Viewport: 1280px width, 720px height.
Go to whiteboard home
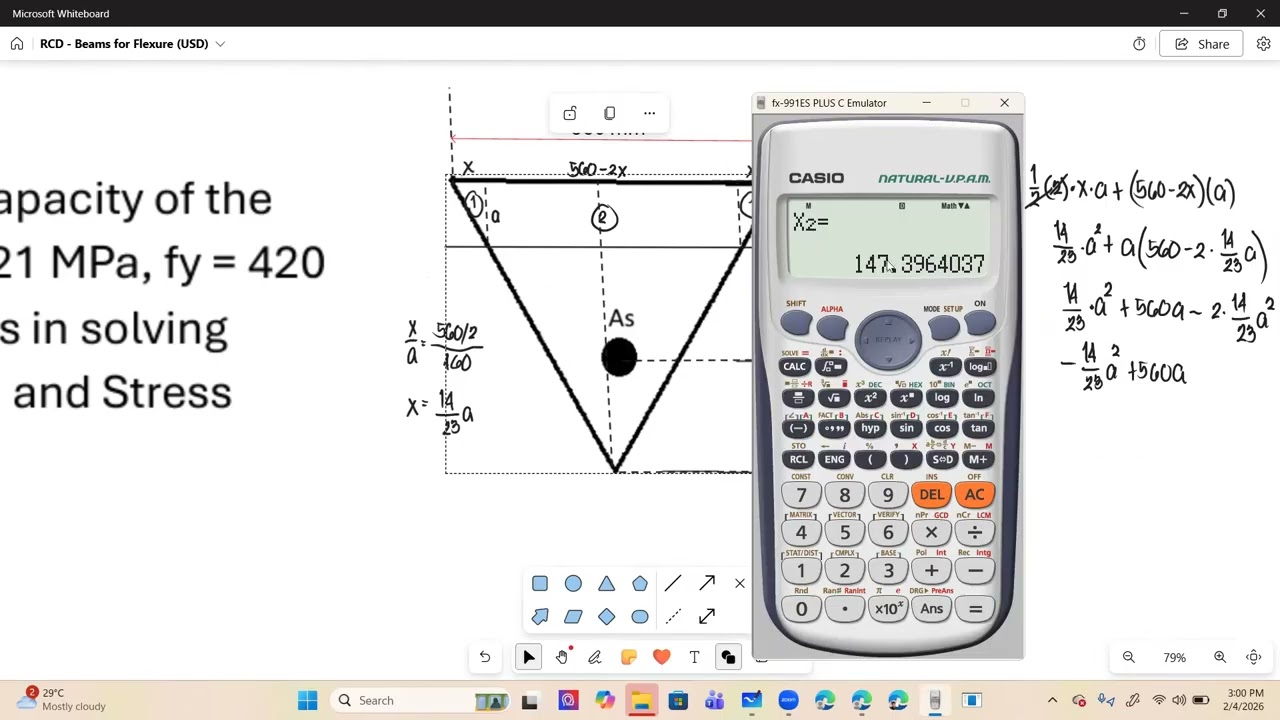pos(17,44)
